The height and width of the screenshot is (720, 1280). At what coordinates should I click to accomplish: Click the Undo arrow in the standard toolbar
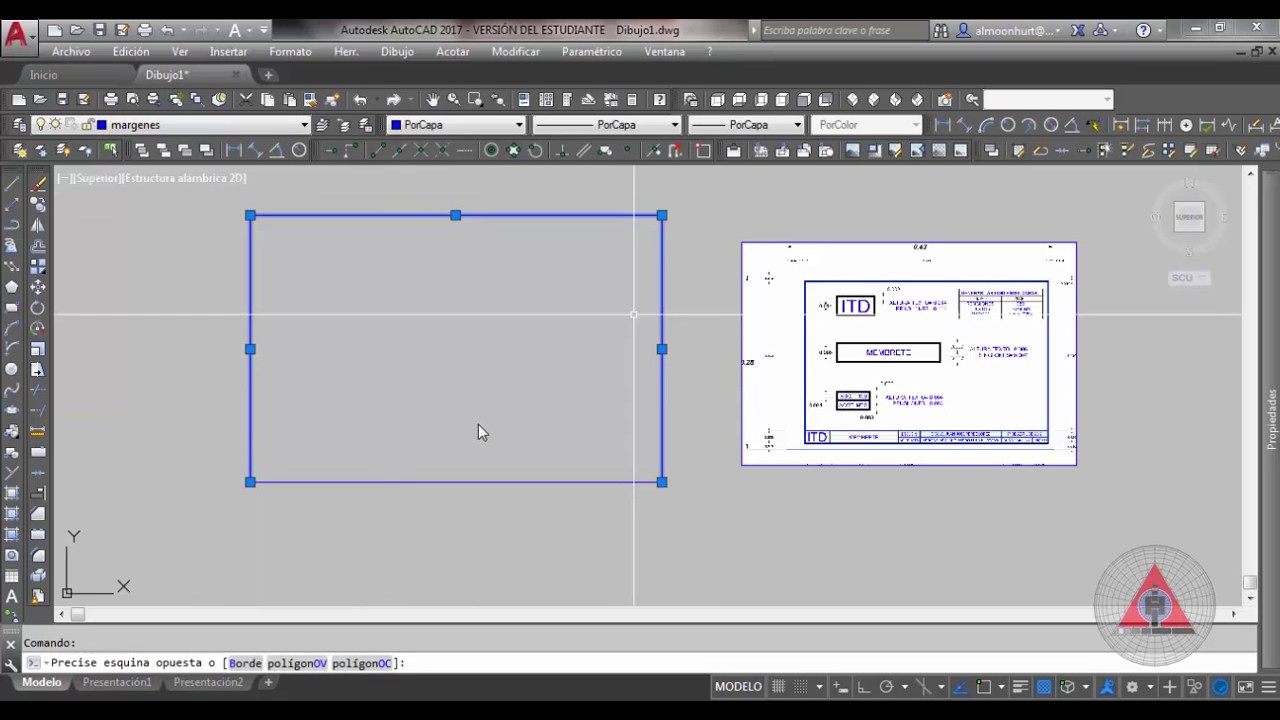pos(360,99)
